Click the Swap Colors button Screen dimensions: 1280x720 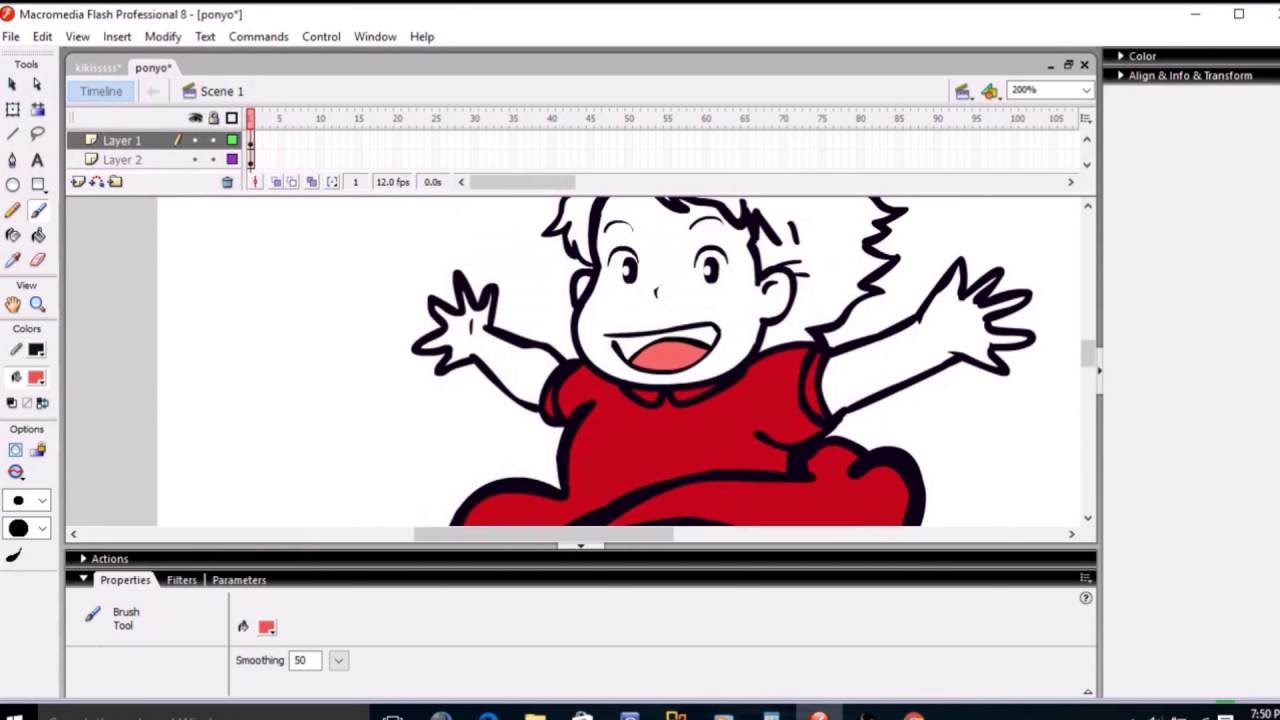42,403
